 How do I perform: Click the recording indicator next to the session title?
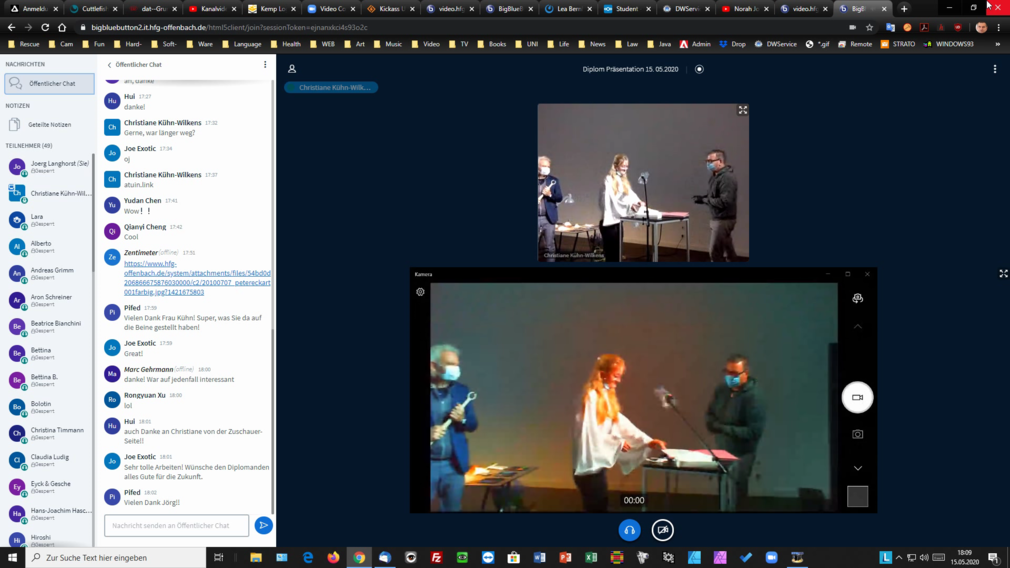699,69
